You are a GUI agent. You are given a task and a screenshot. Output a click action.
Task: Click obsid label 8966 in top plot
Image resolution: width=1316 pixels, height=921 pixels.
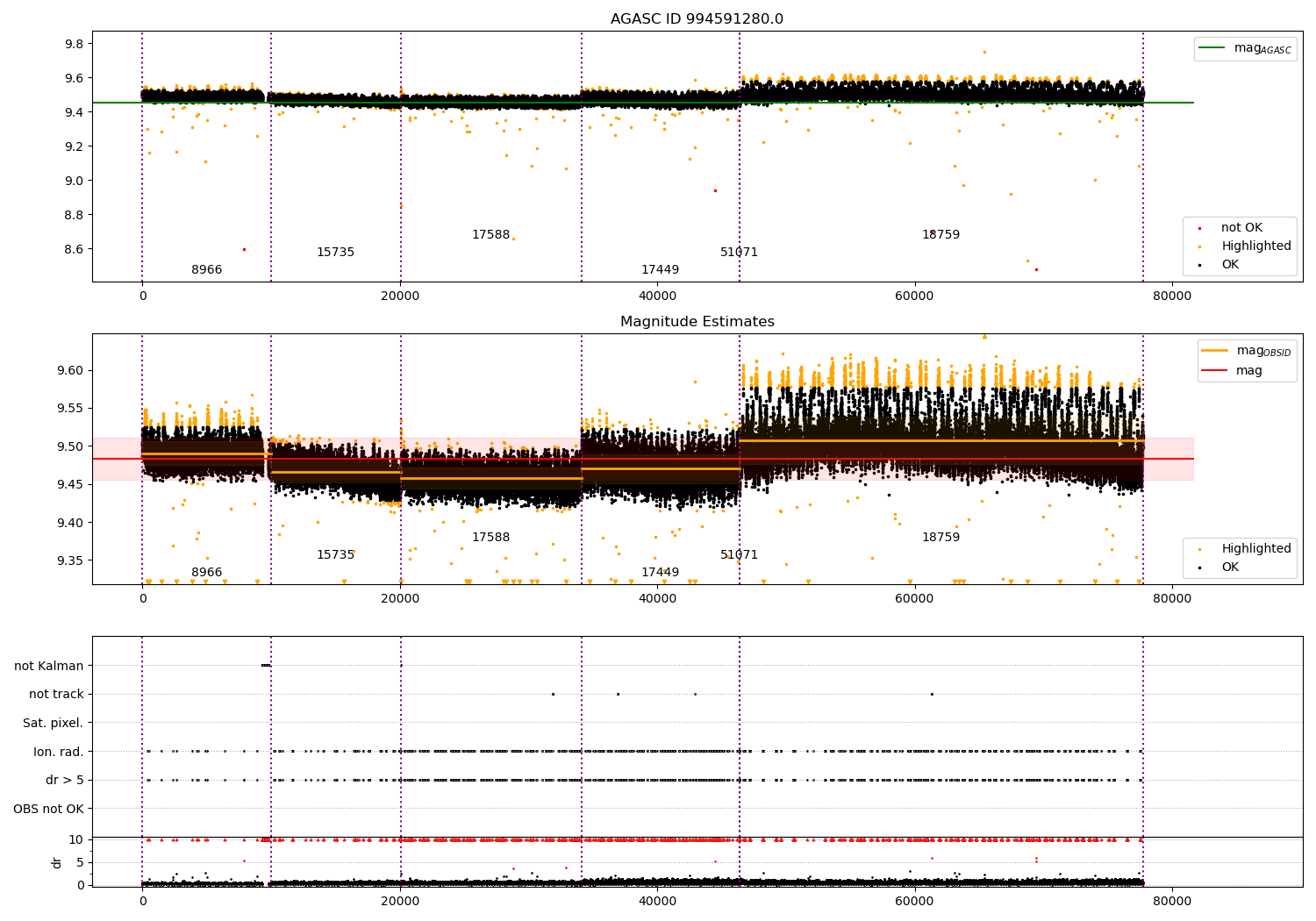tap(207, 270)
